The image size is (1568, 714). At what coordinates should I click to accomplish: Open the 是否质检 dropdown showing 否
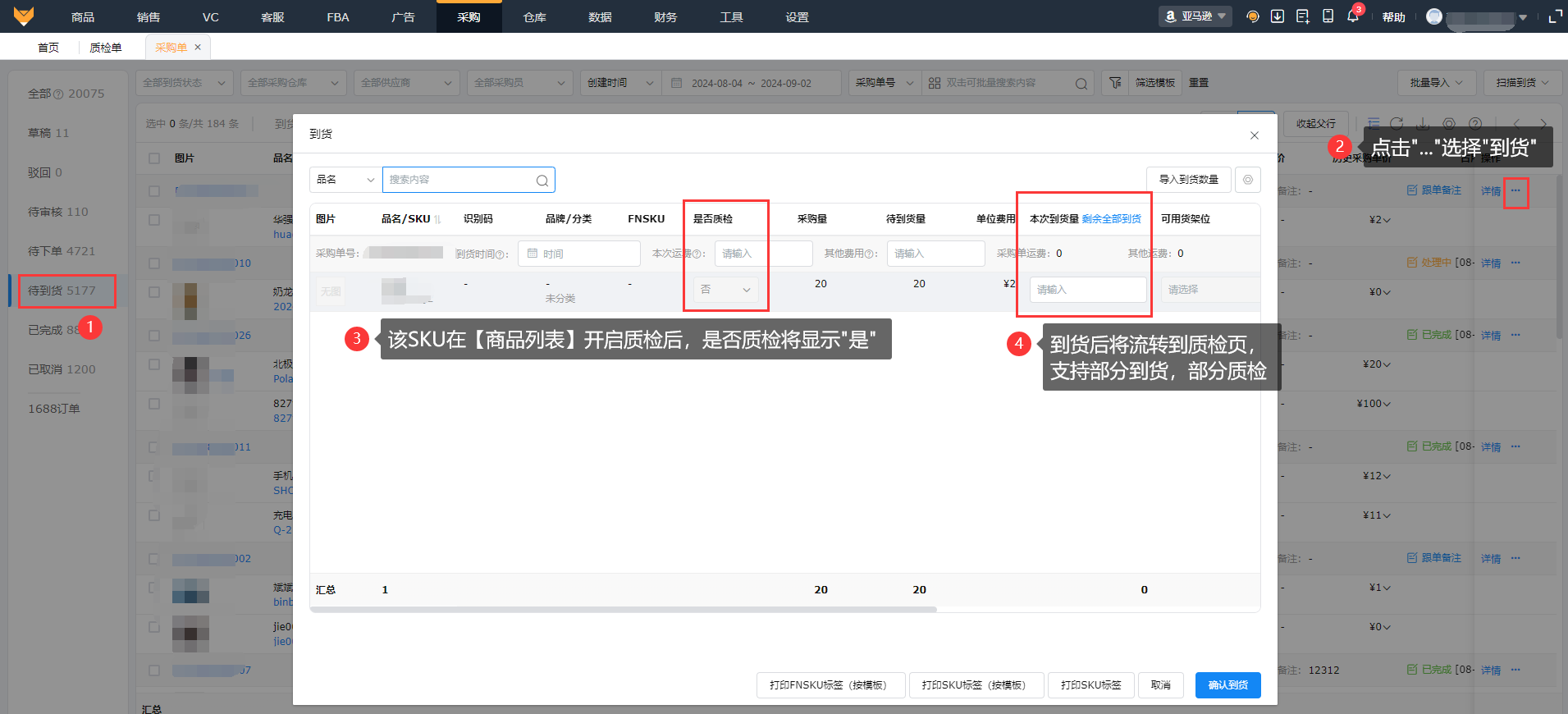coord(725,290)
